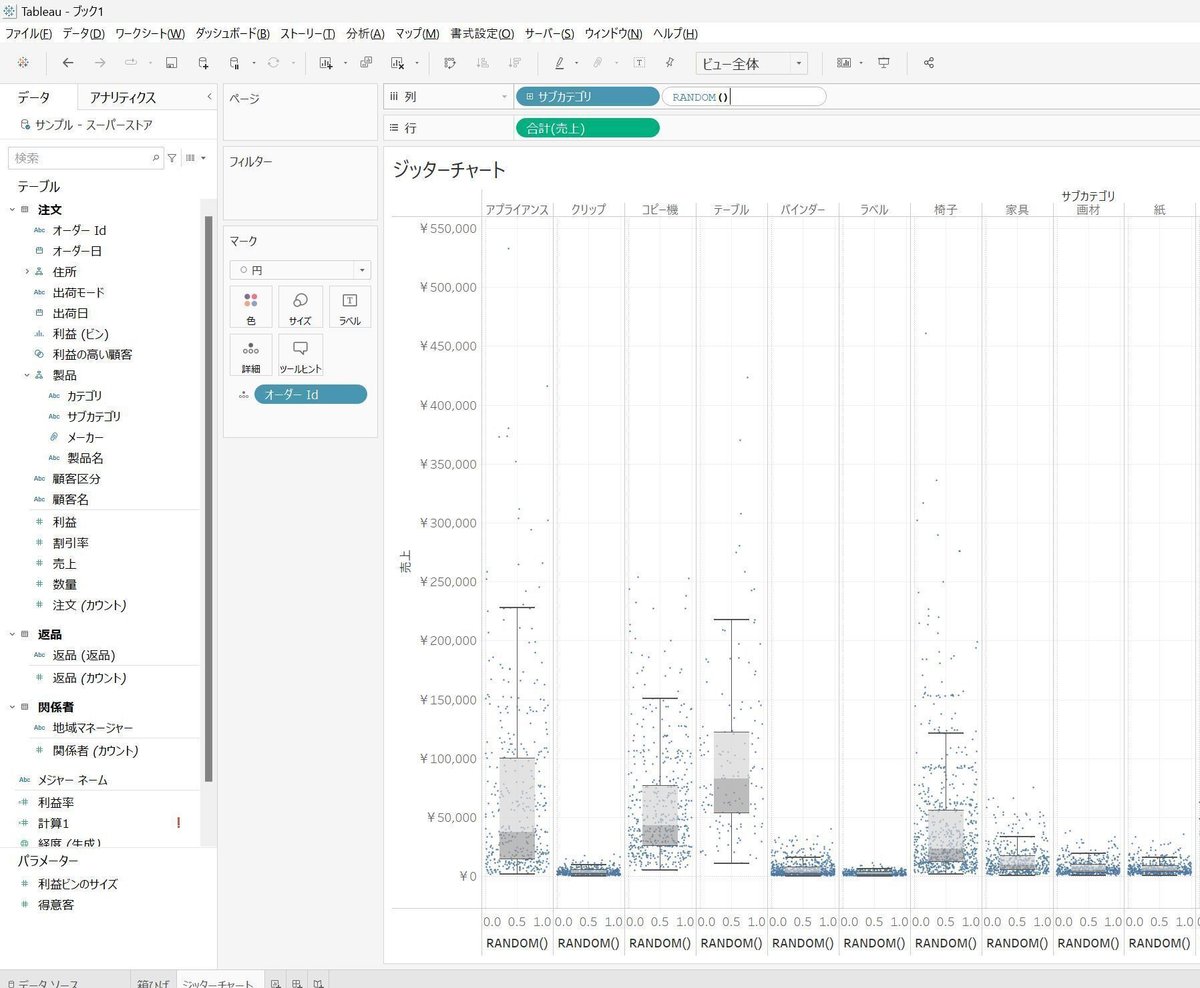The width and height of the screenshot is (1200, 988).
Task: Click the fix axes pin icon
Action: 670,63
